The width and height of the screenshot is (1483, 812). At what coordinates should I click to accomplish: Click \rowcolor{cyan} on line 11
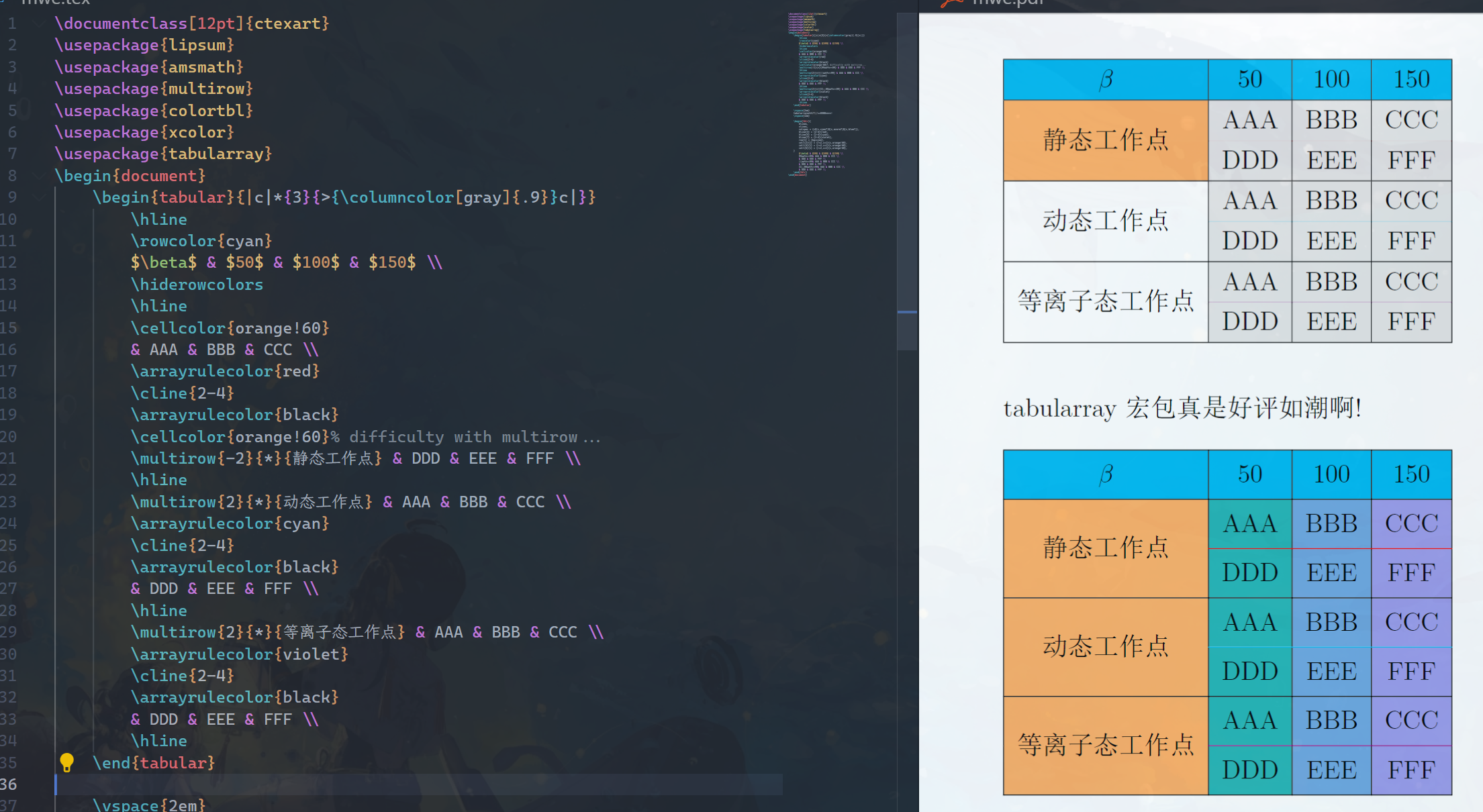click(x=201, y=241)
